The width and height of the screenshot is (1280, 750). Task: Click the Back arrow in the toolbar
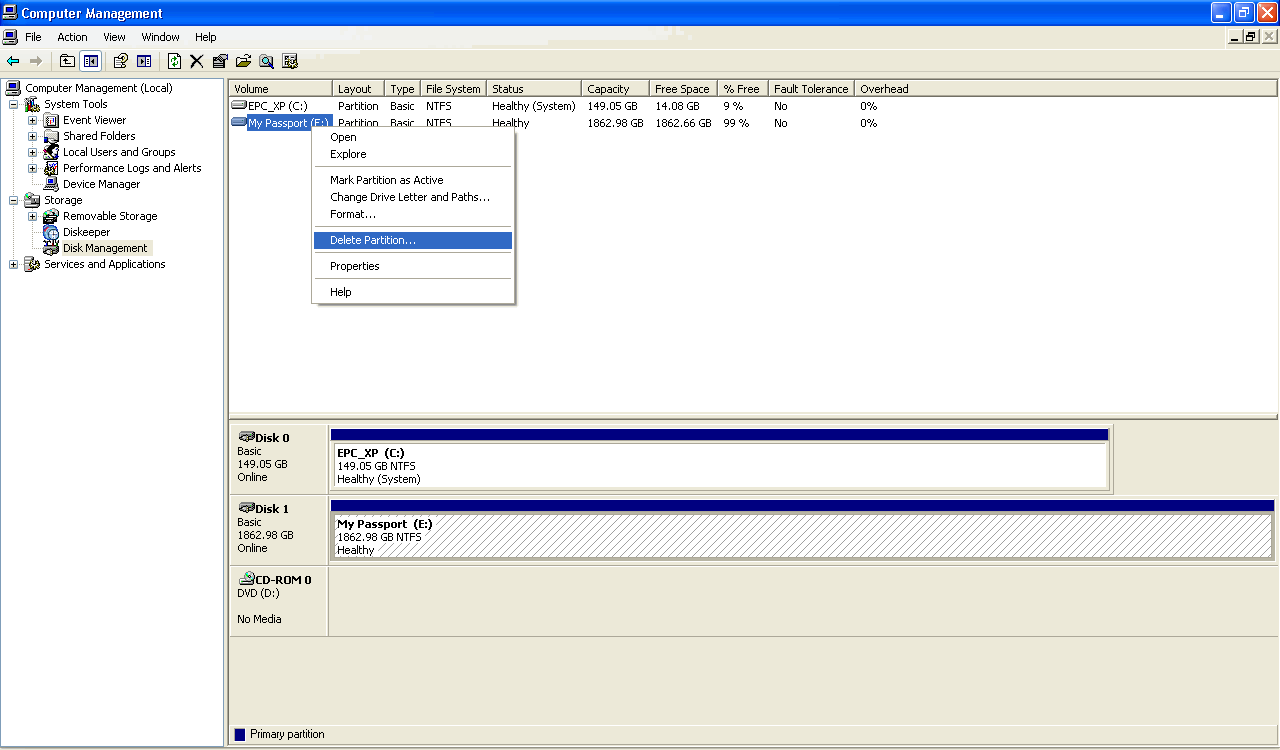point(13,61)
